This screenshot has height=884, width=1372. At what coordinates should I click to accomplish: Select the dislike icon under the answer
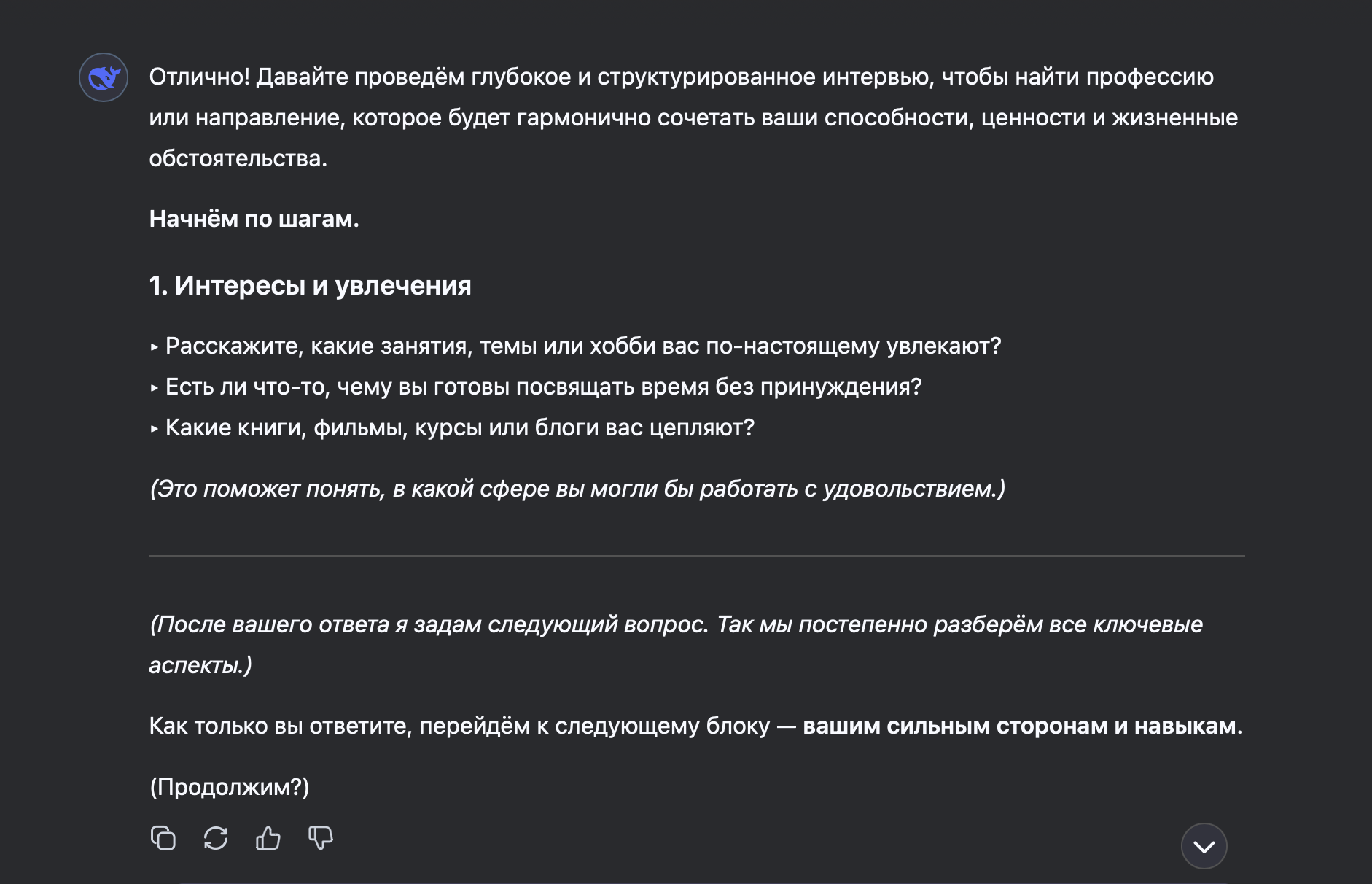click(321, 838)
